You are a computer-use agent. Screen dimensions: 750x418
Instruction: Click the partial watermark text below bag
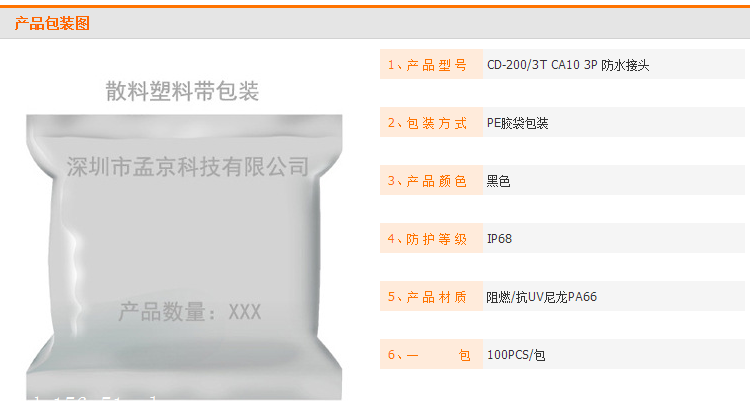(93, 397)
